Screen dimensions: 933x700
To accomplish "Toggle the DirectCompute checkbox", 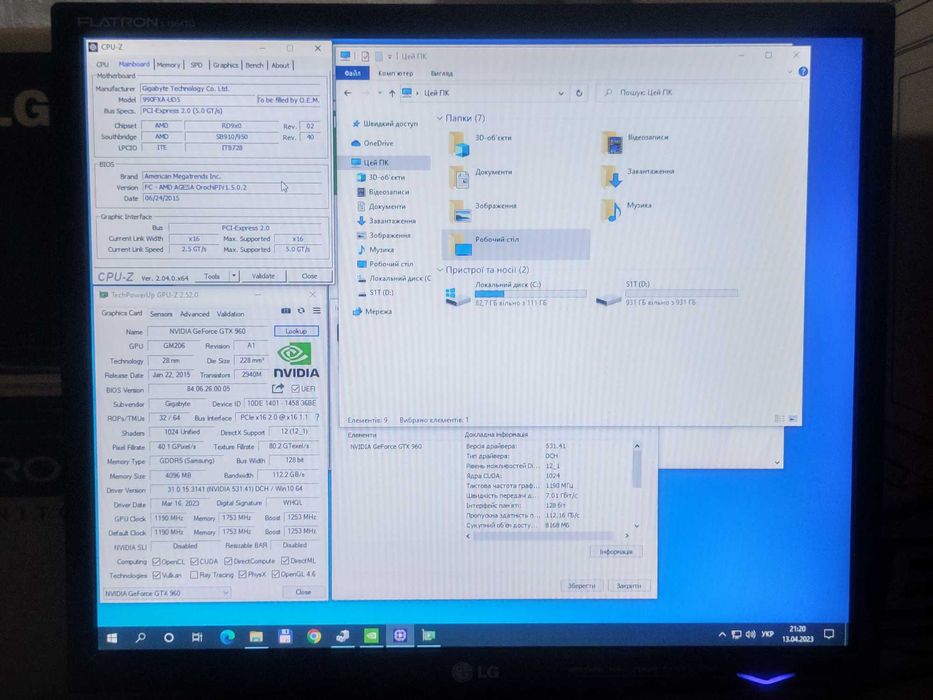I will pyautogui.click(x=228, y=561).
